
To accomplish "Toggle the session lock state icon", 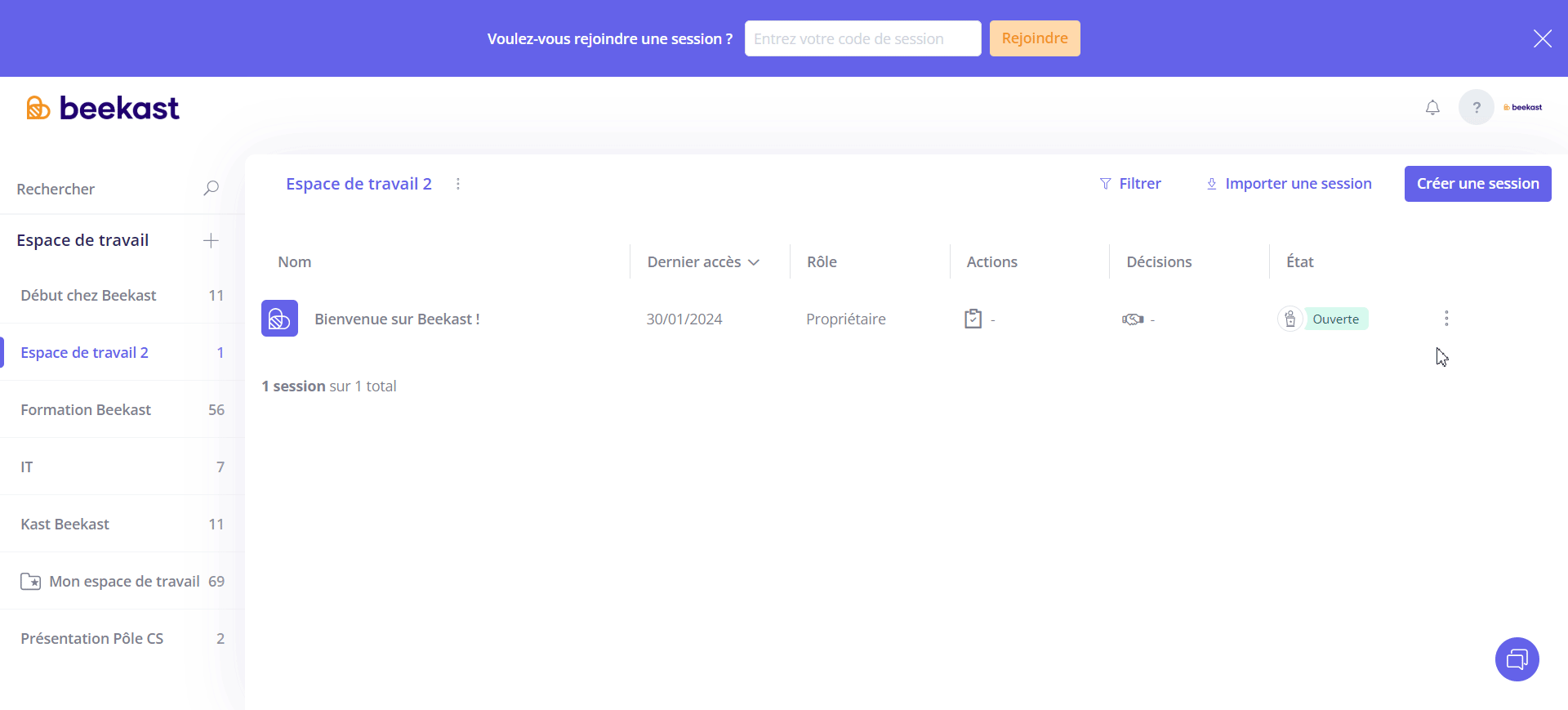I will (1290, 319).
